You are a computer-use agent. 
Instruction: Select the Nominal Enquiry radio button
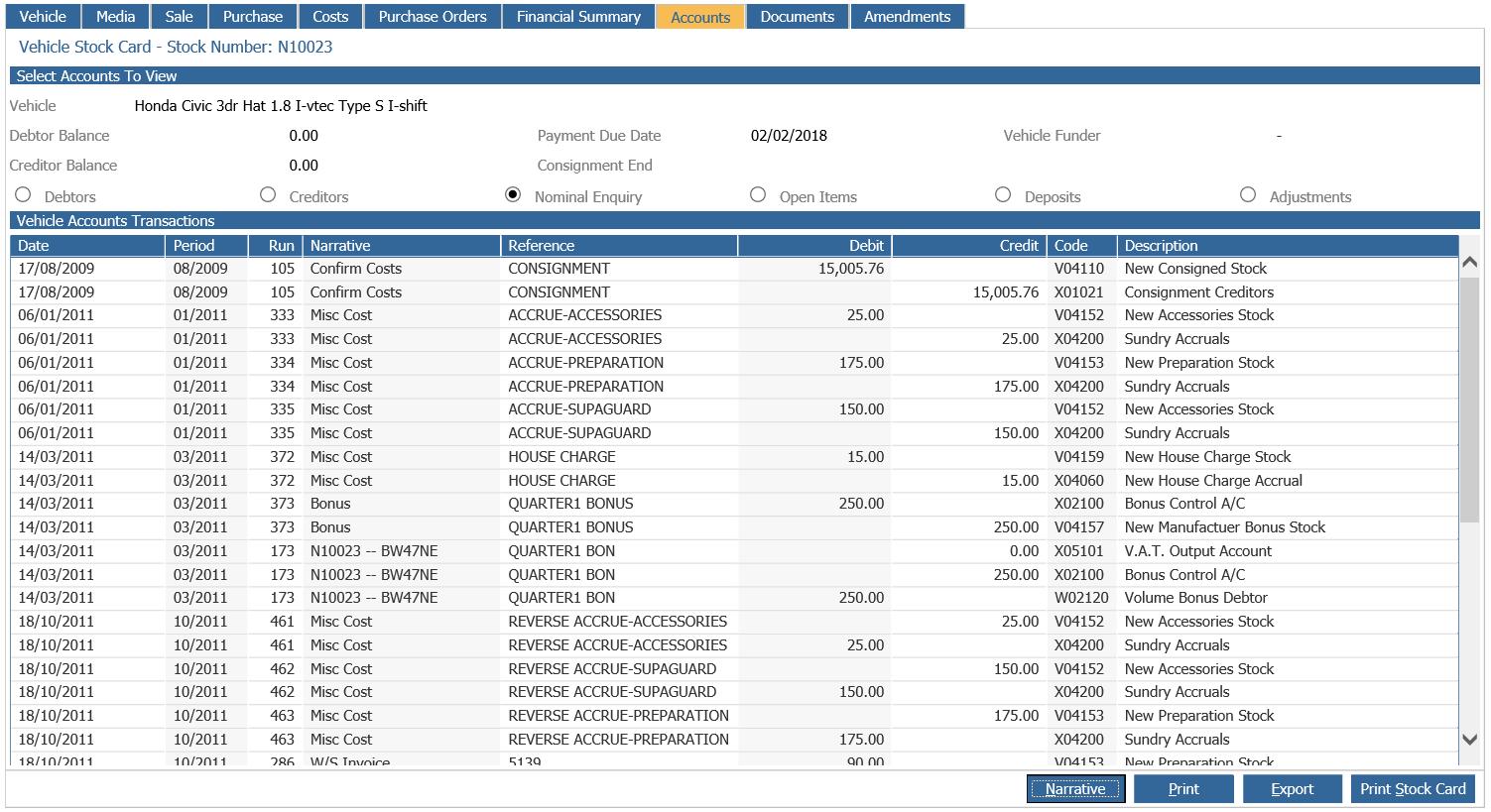(513, 195)
